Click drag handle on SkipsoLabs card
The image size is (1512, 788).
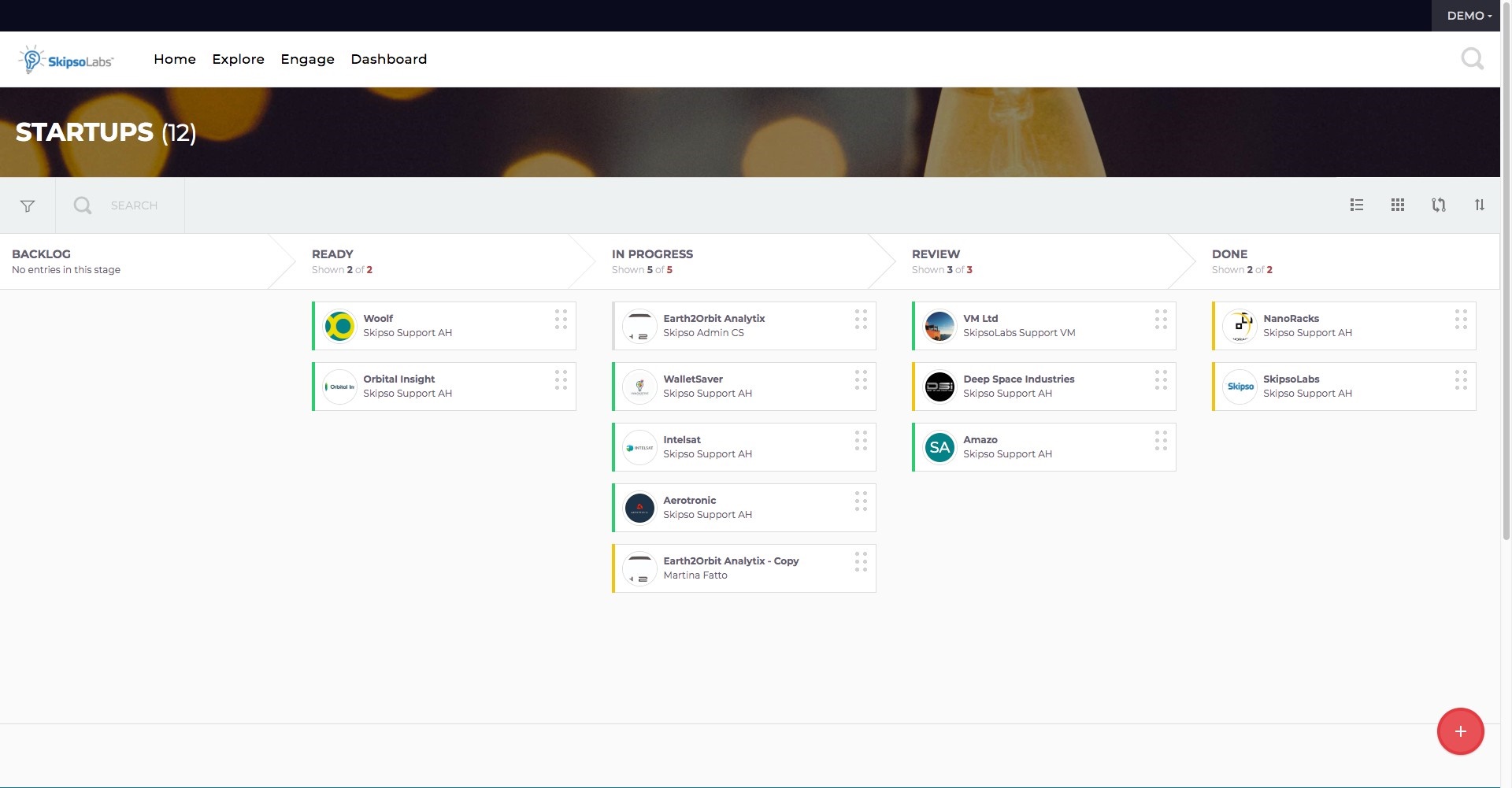(x=1461, y=379)
